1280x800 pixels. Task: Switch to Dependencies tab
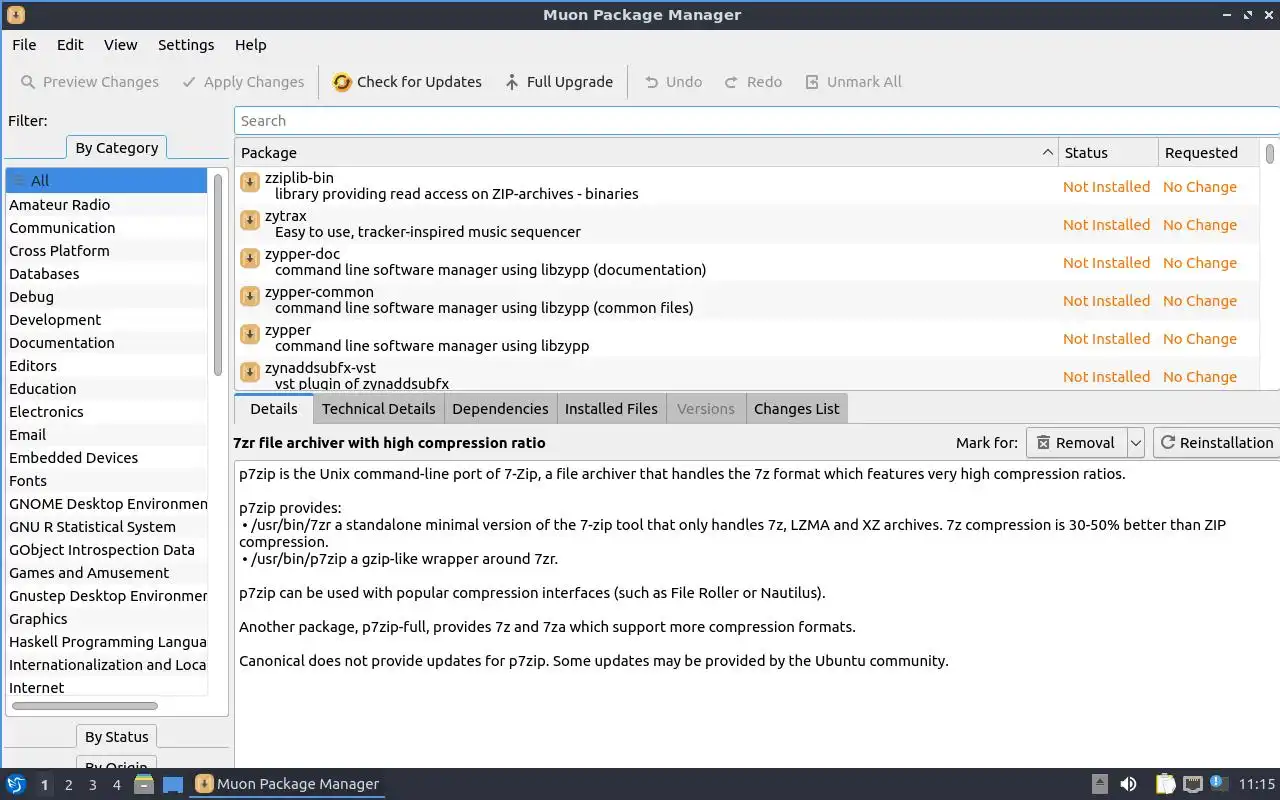pyautogui.click(x=500, y=409)
